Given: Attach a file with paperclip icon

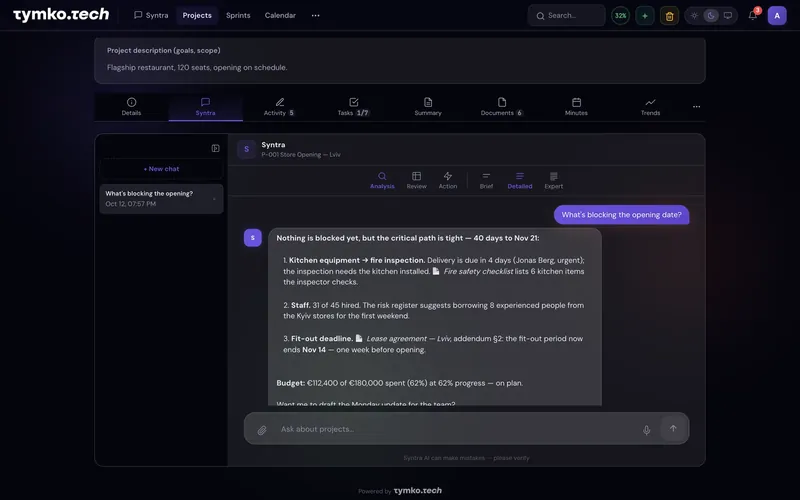Looking at the screenshot, I should pyautogui.click(x=262, y=430).
